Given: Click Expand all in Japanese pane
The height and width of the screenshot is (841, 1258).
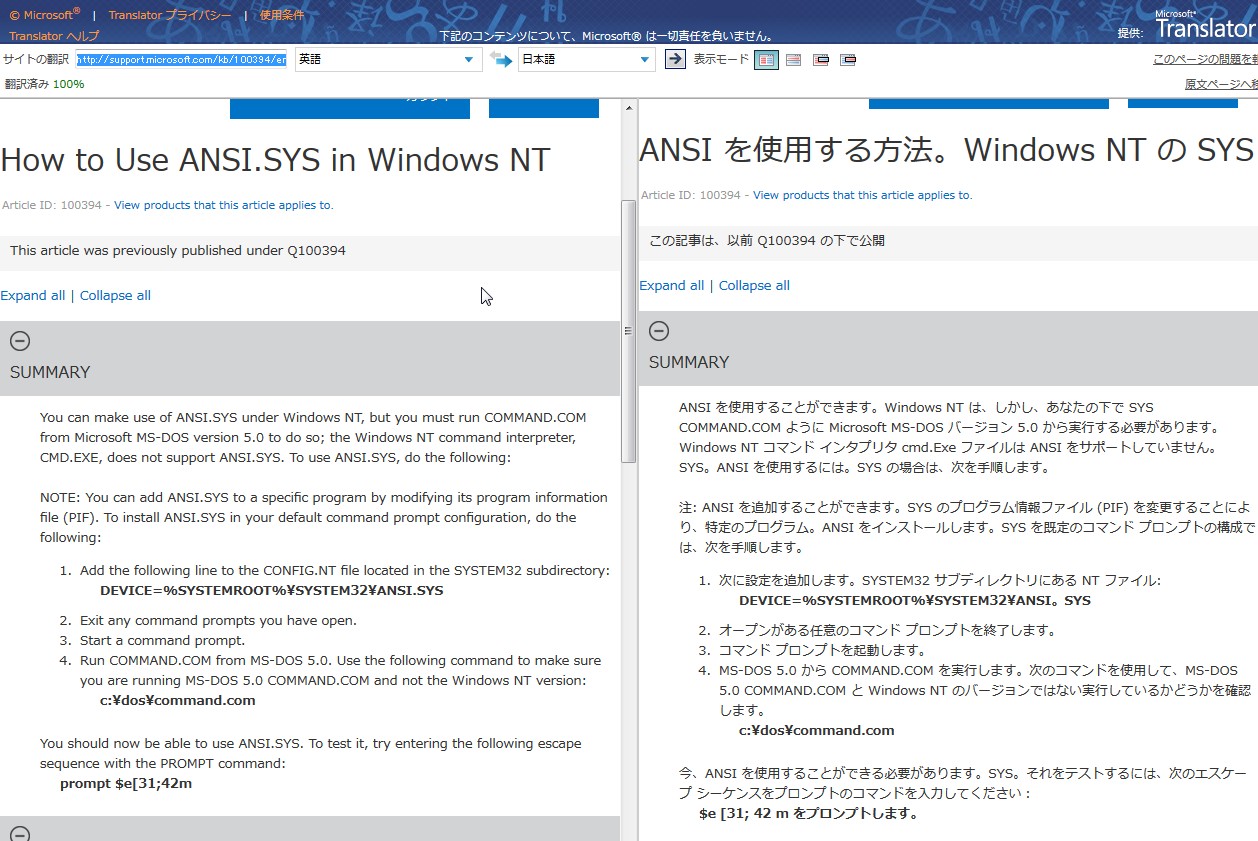Looking at the screenshot, I should tap(671, 285).
